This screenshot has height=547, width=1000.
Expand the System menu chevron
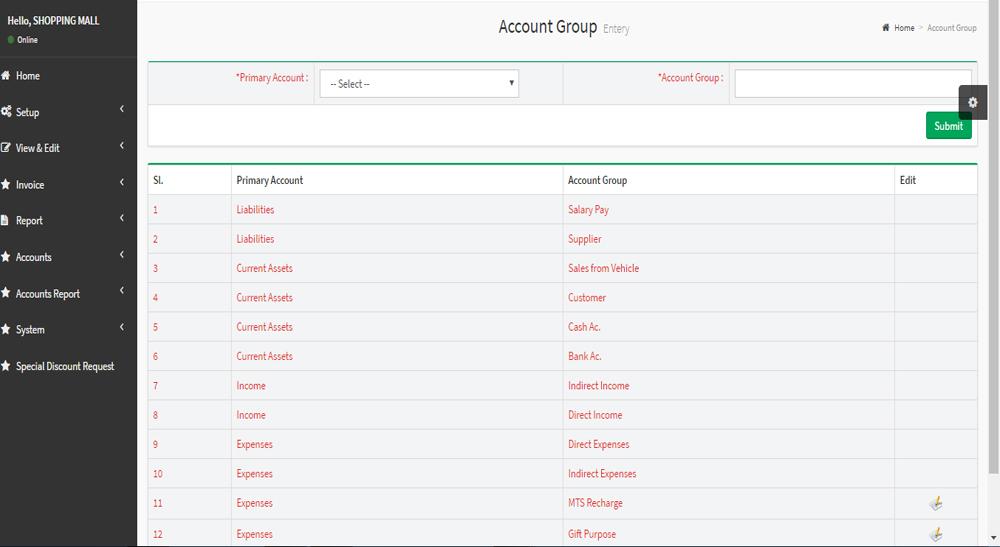click(x=122, y=327)
